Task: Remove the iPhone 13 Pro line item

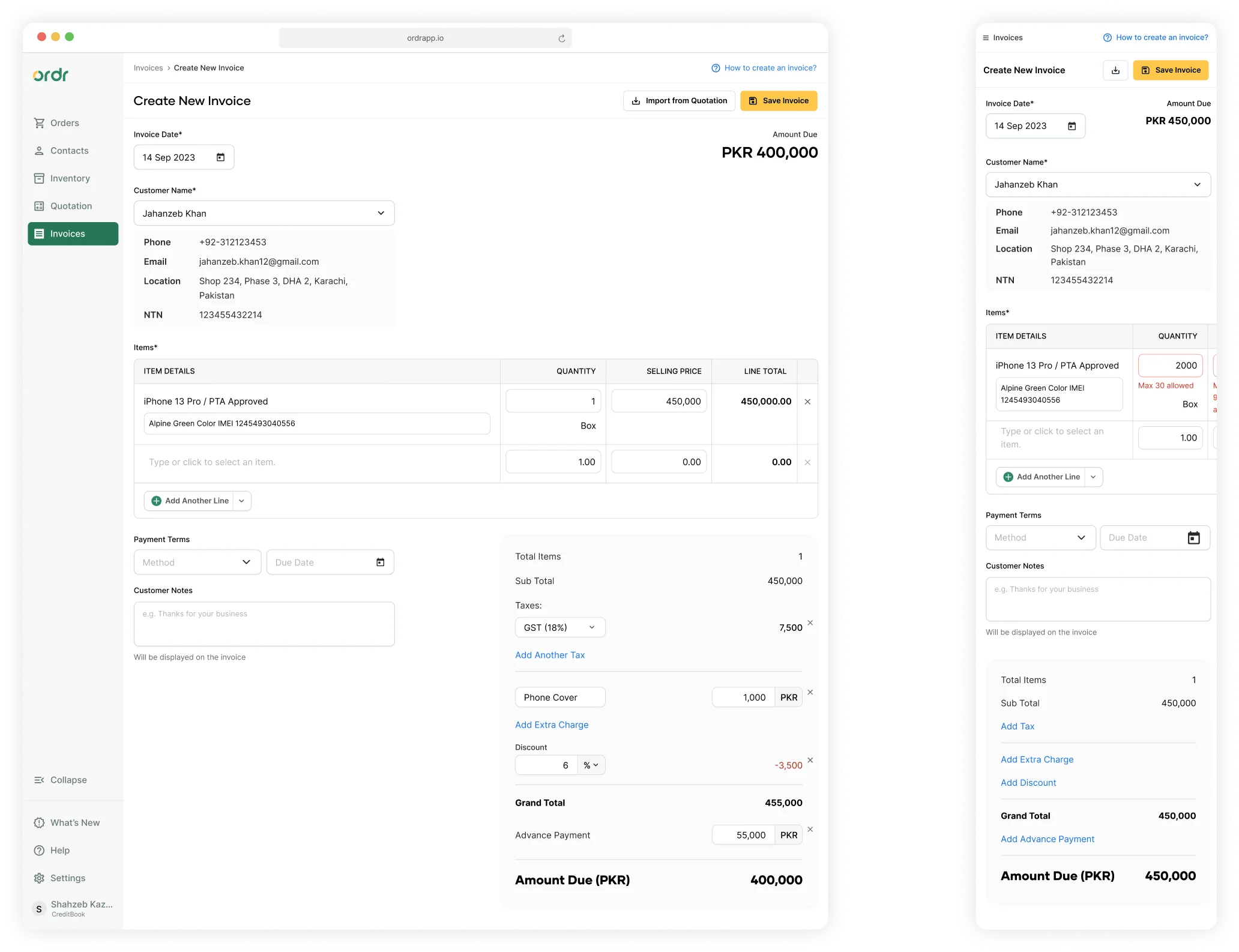Action: 807,401
